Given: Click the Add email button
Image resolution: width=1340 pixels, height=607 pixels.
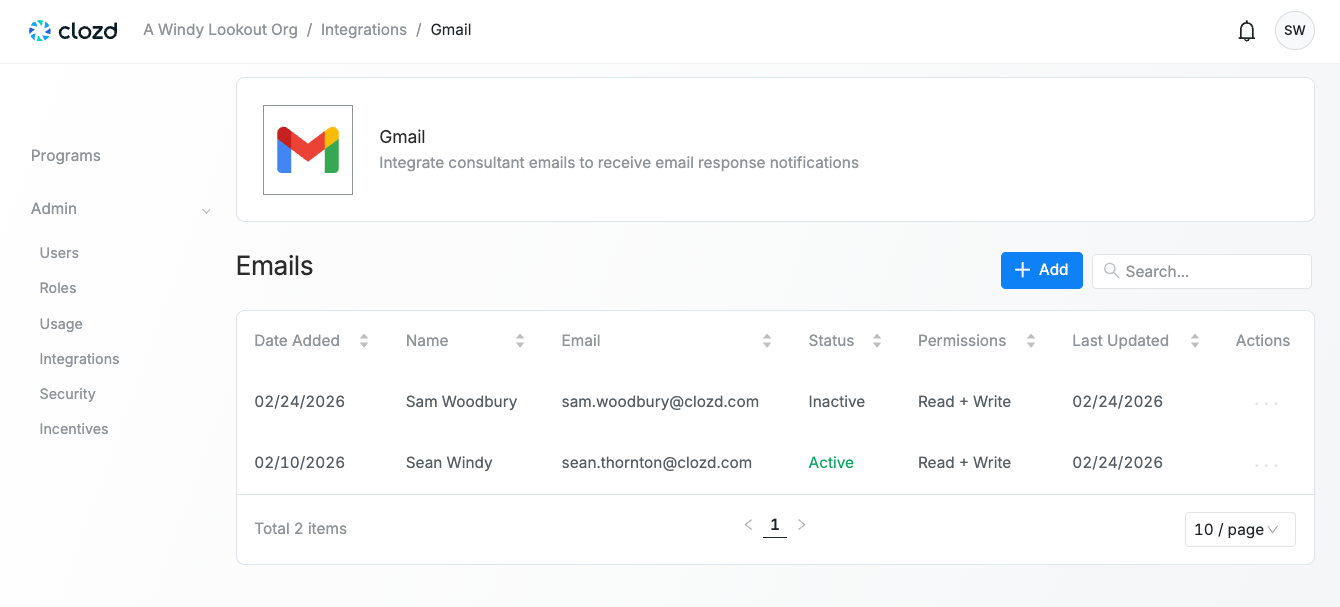Looking at the screenshot, I should (x=1041, y=270).
